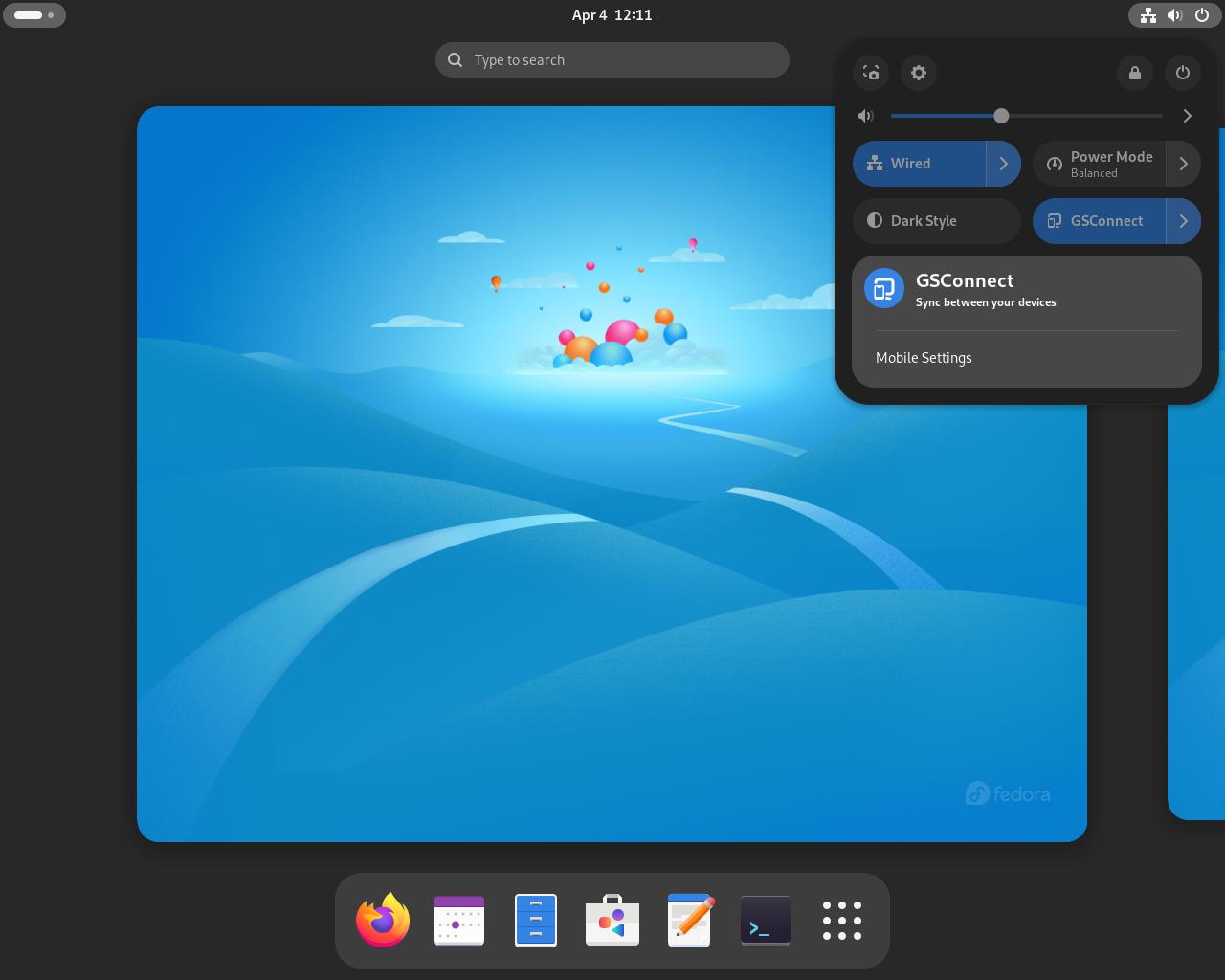Toggle the GSConnect tile

click(x=1099, y=221)
